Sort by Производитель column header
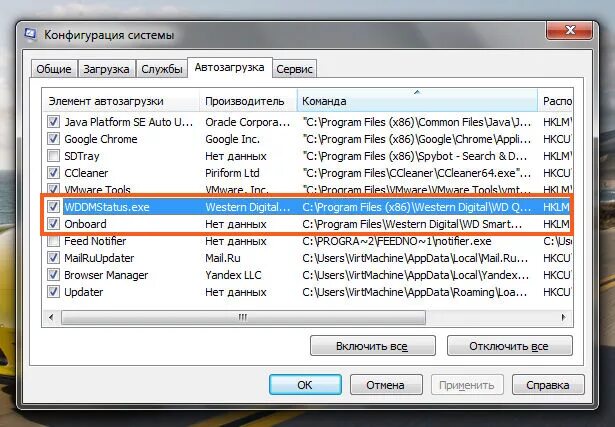 (x=248, y=101)
